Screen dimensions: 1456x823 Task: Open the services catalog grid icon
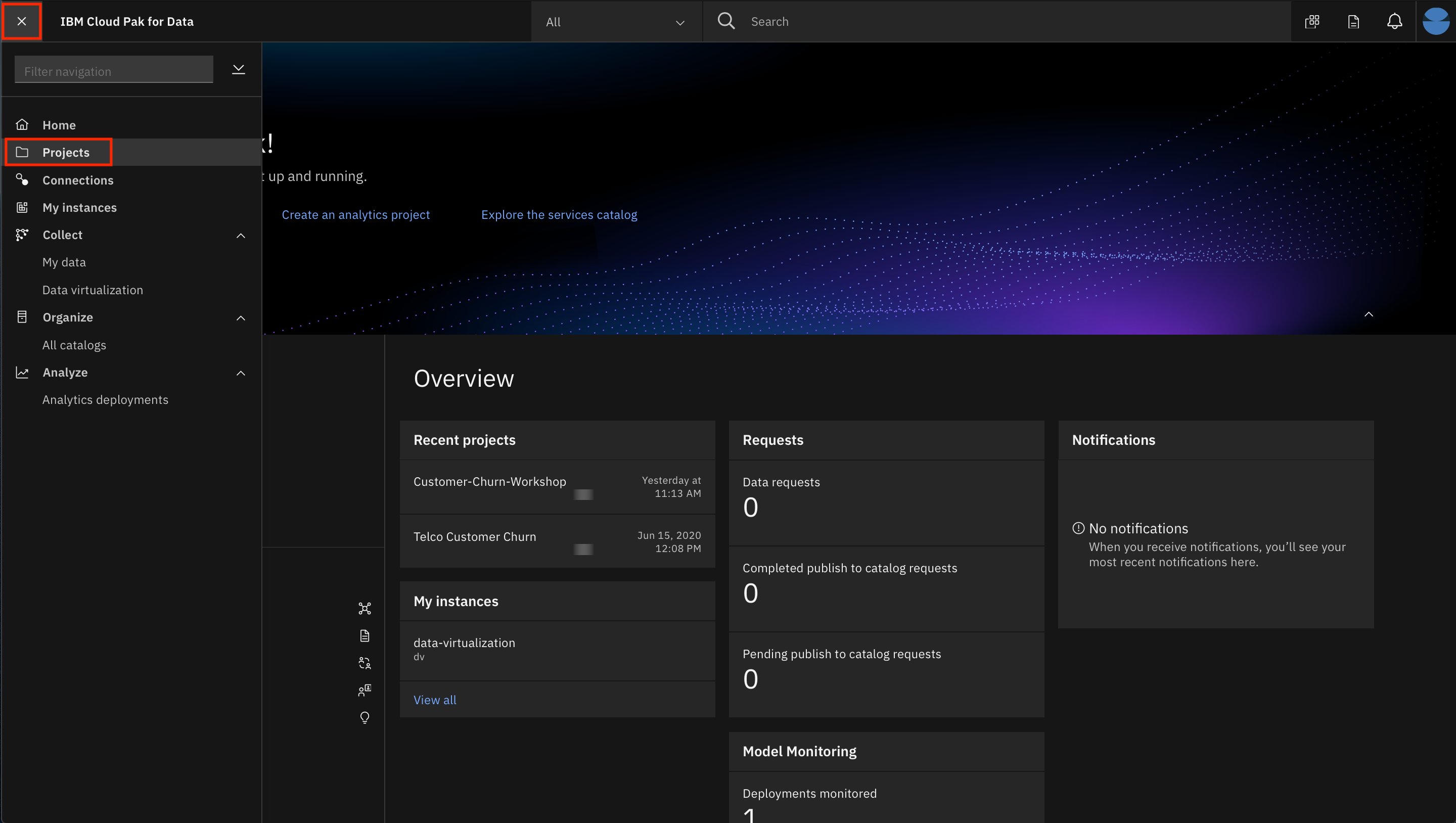pyautogui.click(x=1312, y=21)
